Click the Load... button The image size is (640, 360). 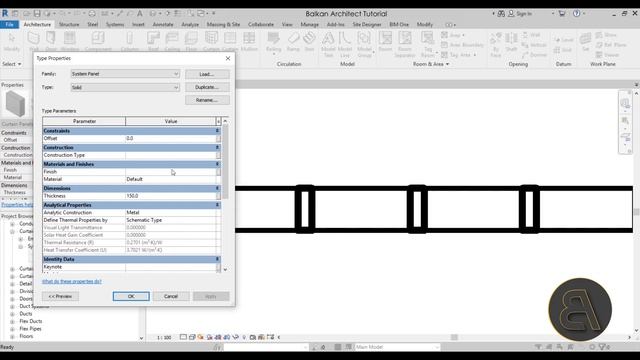[x=207, y=74]
